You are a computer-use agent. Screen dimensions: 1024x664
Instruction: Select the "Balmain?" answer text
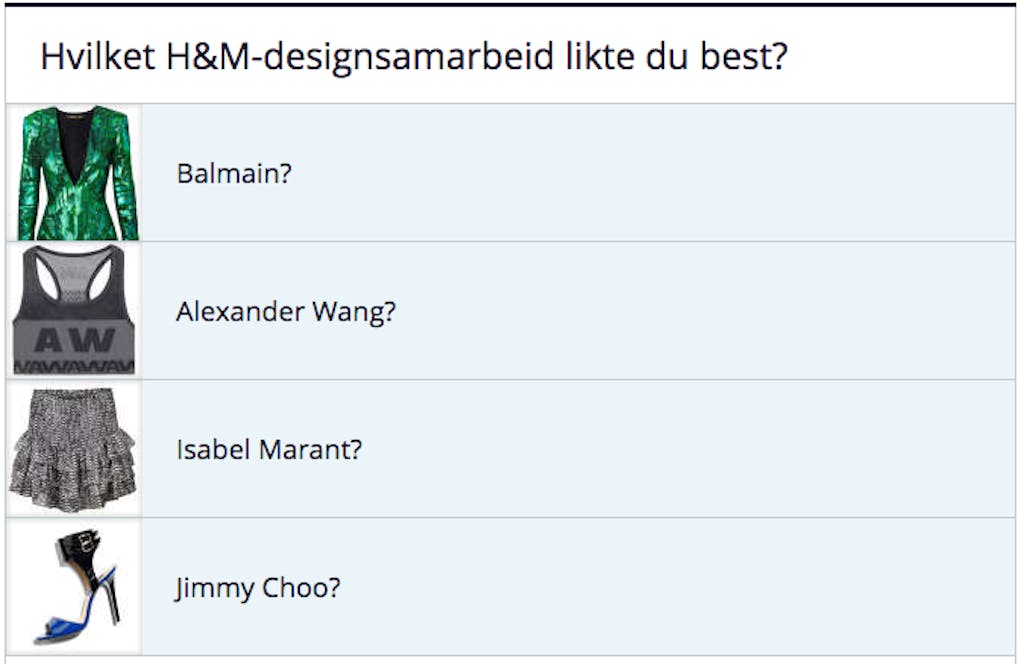pos(234,173)
